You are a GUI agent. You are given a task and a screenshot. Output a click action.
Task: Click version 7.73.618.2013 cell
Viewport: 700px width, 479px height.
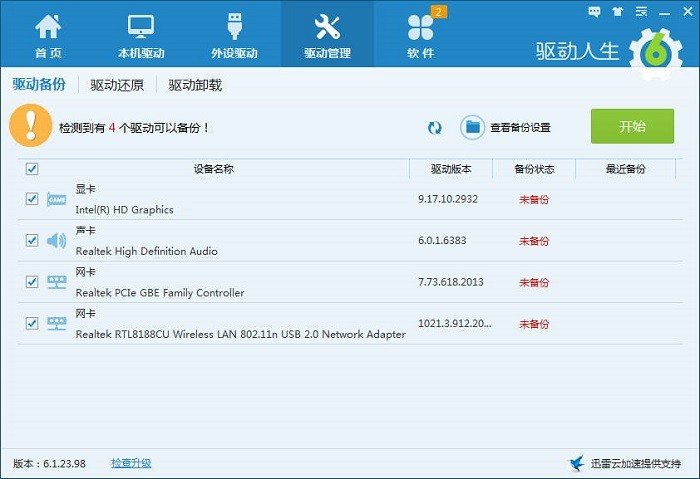450,282
